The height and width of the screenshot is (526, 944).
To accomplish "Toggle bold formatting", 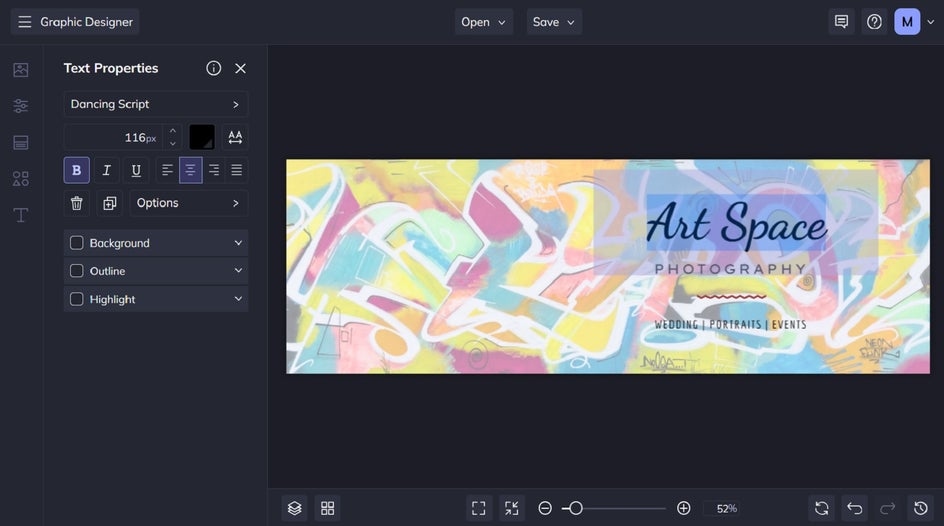I will pos(76,170).
